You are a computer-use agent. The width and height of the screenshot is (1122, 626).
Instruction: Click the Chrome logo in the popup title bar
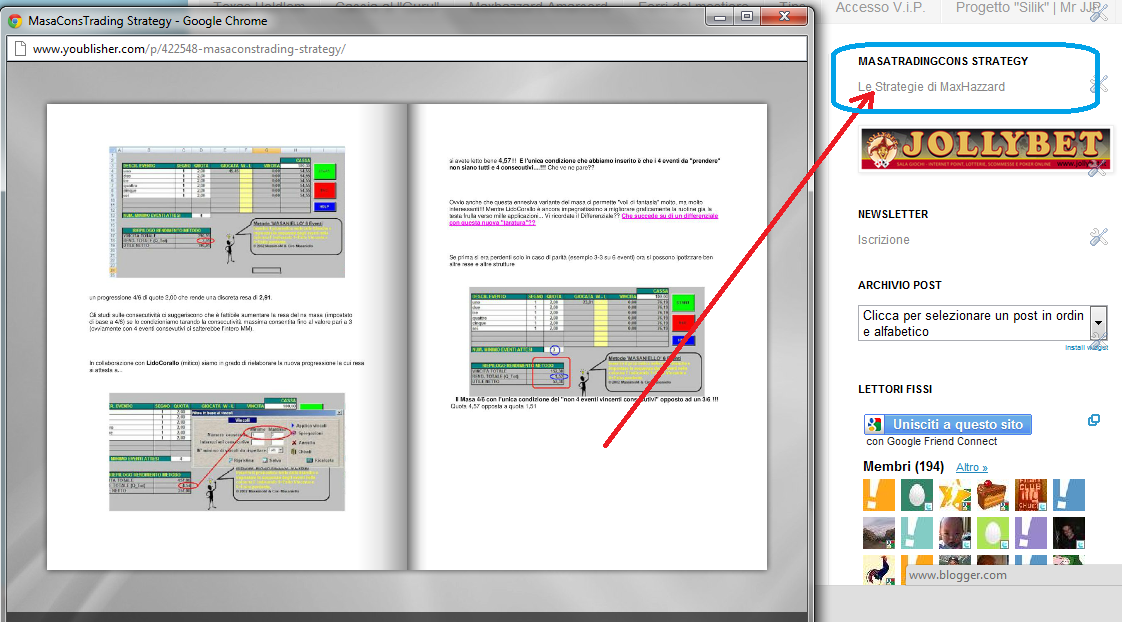point(14,21)
